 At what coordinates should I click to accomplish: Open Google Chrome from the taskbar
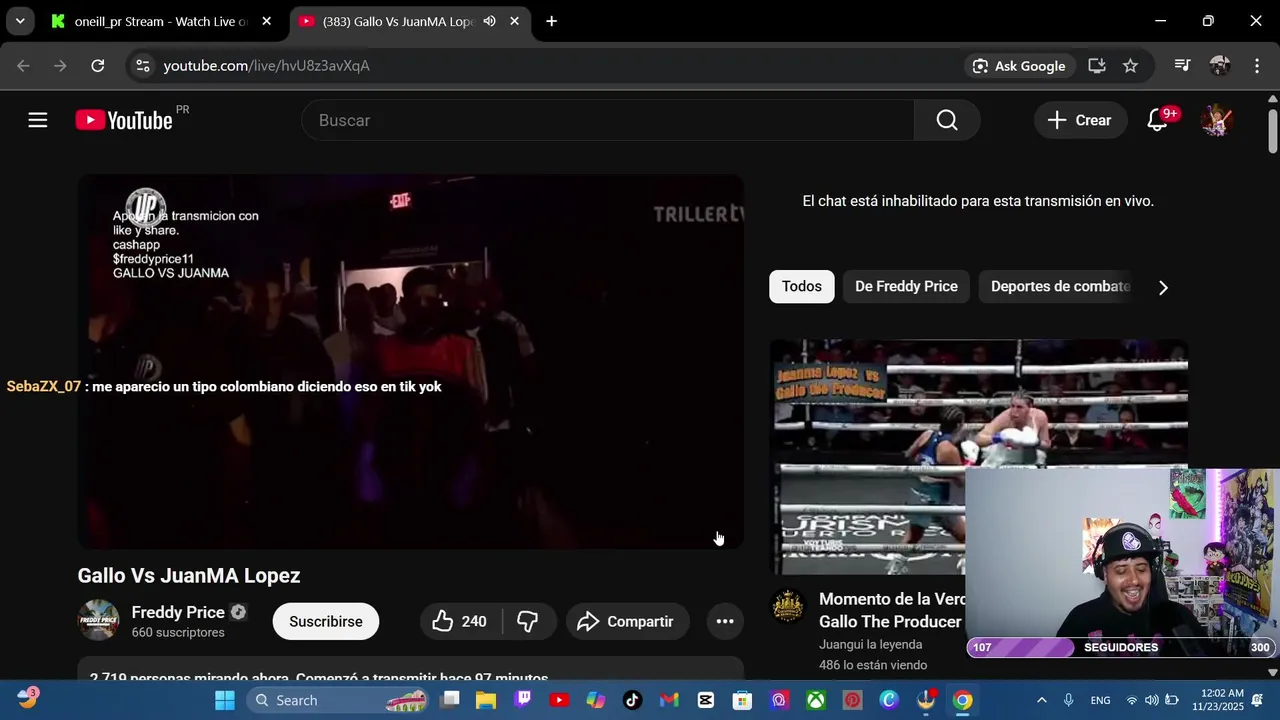(x=962, y=700)
